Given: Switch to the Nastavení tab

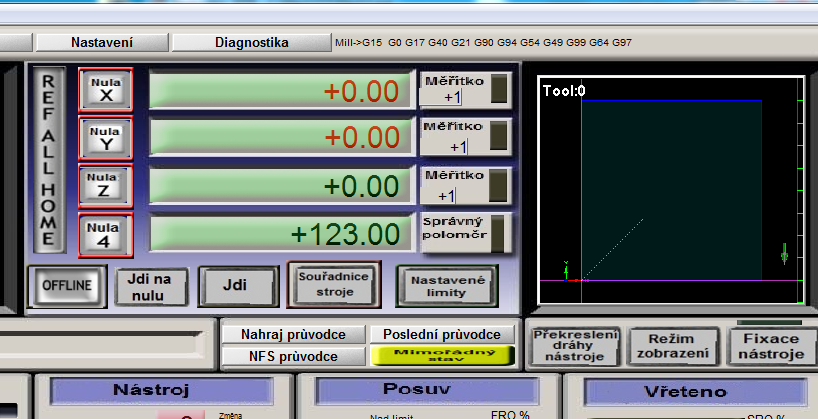Looking at the screenshot, I should pos(101,43).
